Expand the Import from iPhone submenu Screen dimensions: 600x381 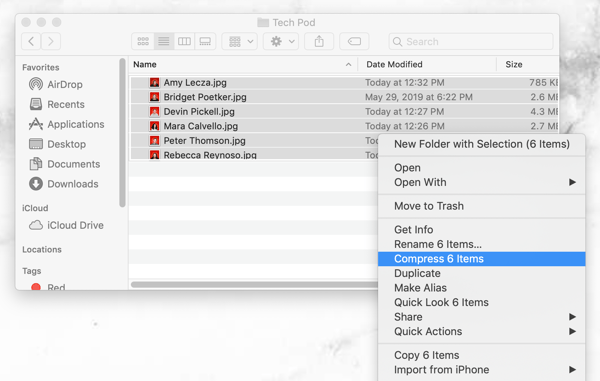pyautogui.click(x=481, y=370)
